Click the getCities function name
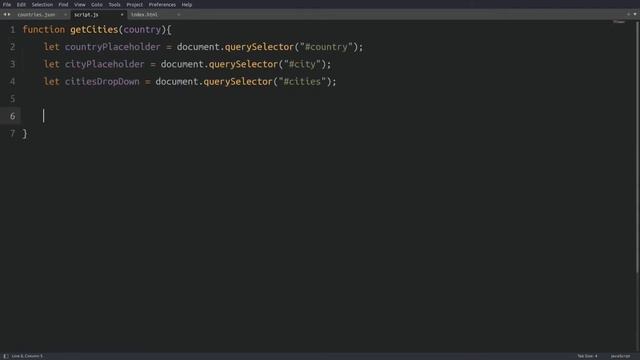Viewport: 640px width, 360px height. click(94, 30)
